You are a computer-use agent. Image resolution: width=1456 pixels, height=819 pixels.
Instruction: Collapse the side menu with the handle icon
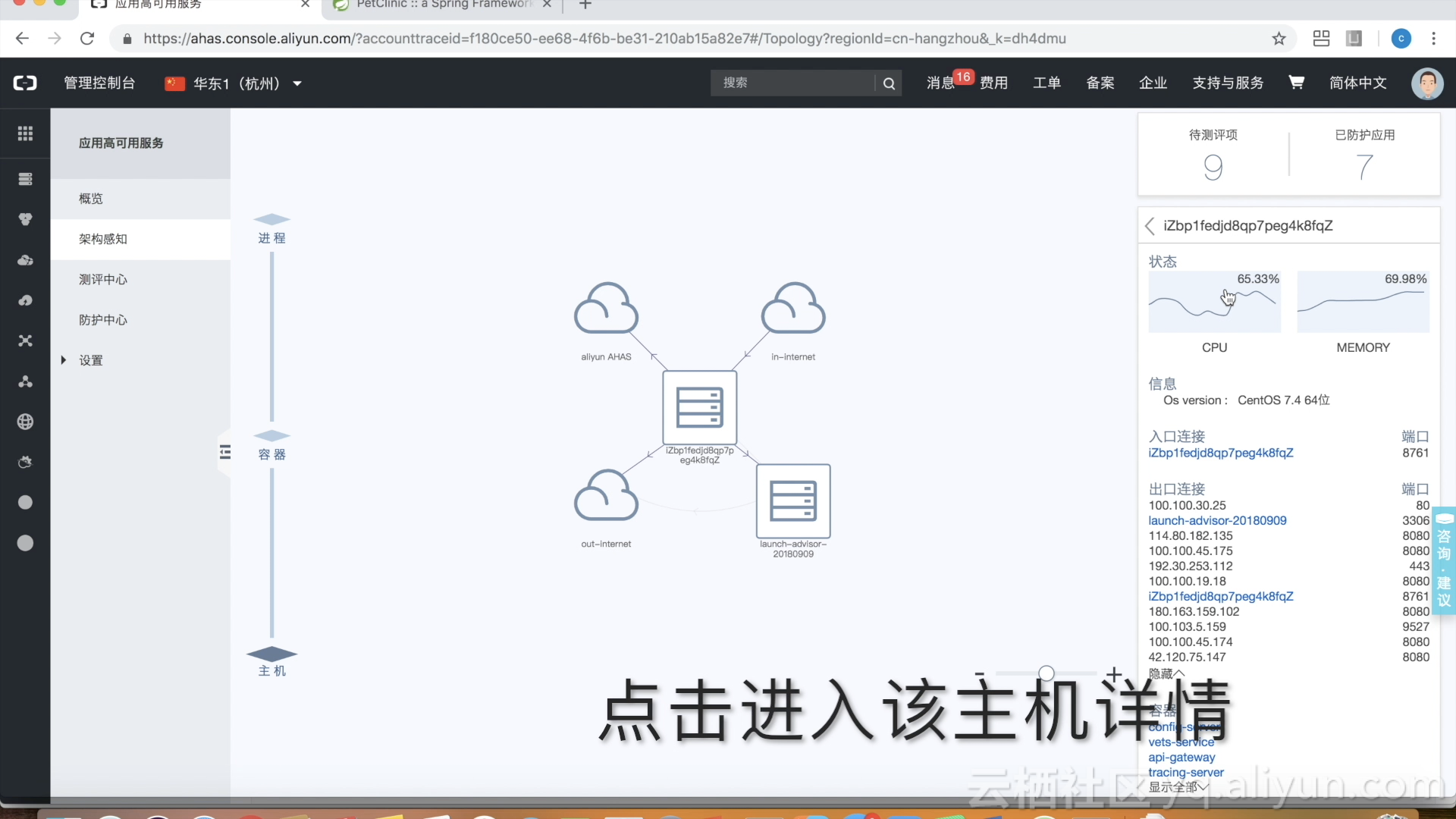[225, 453]
